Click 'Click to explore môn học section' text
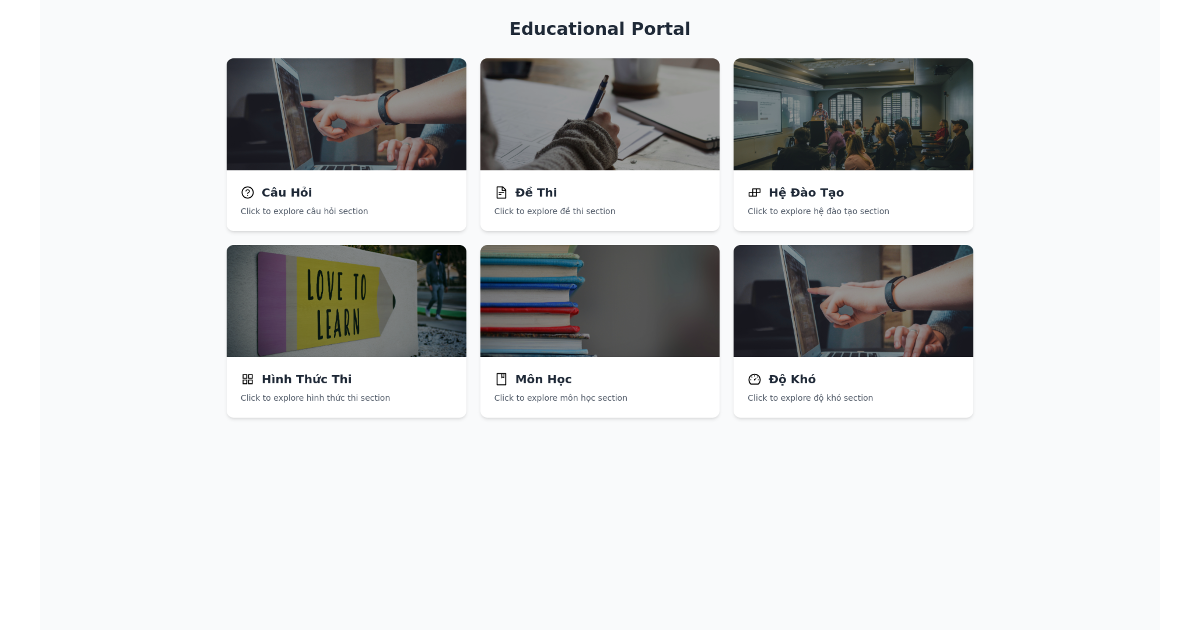Viewport: 1200px width, 630px height. 561,398
